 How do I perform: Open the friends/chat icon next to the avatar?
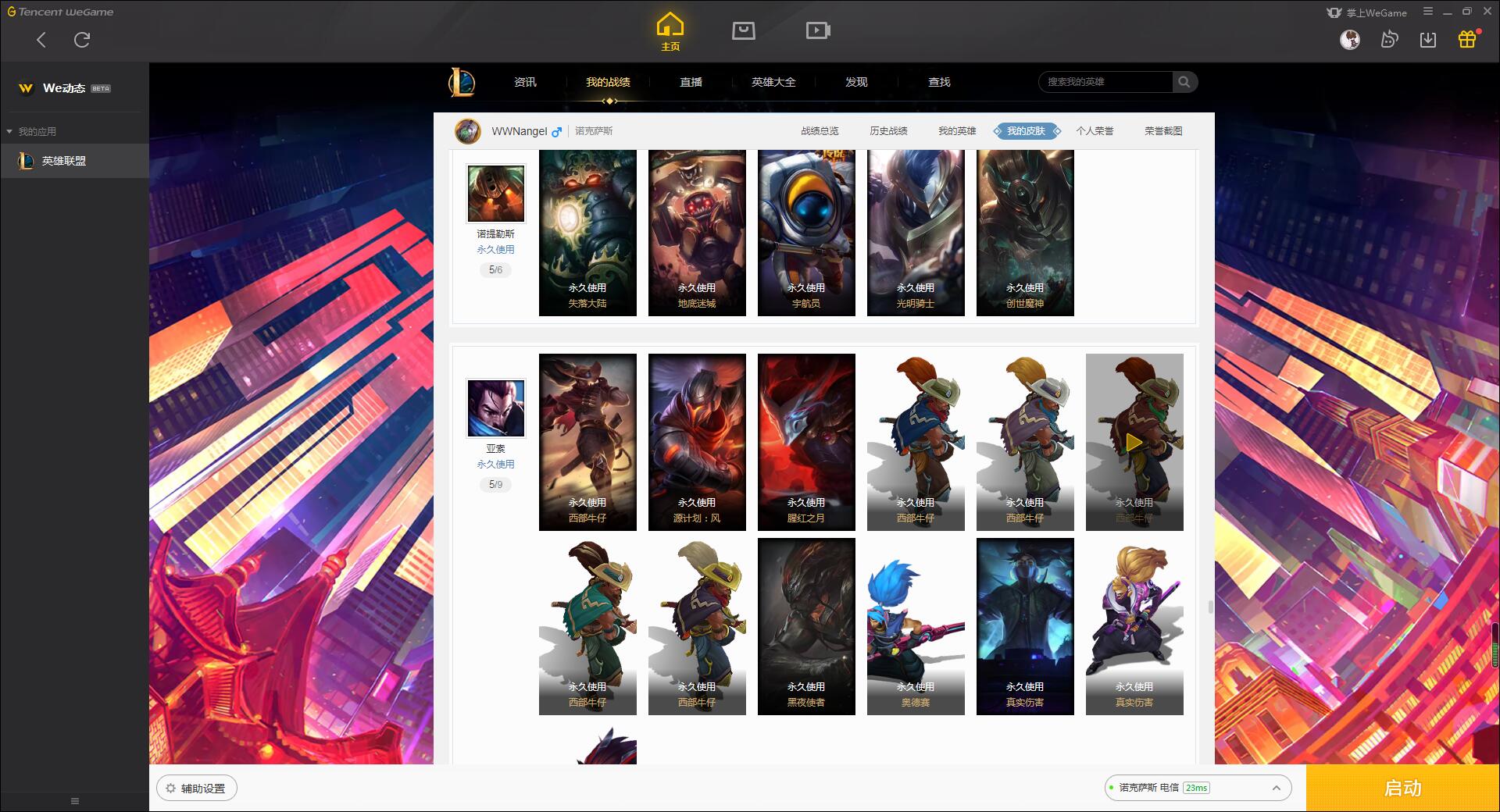pos(1389,39)
